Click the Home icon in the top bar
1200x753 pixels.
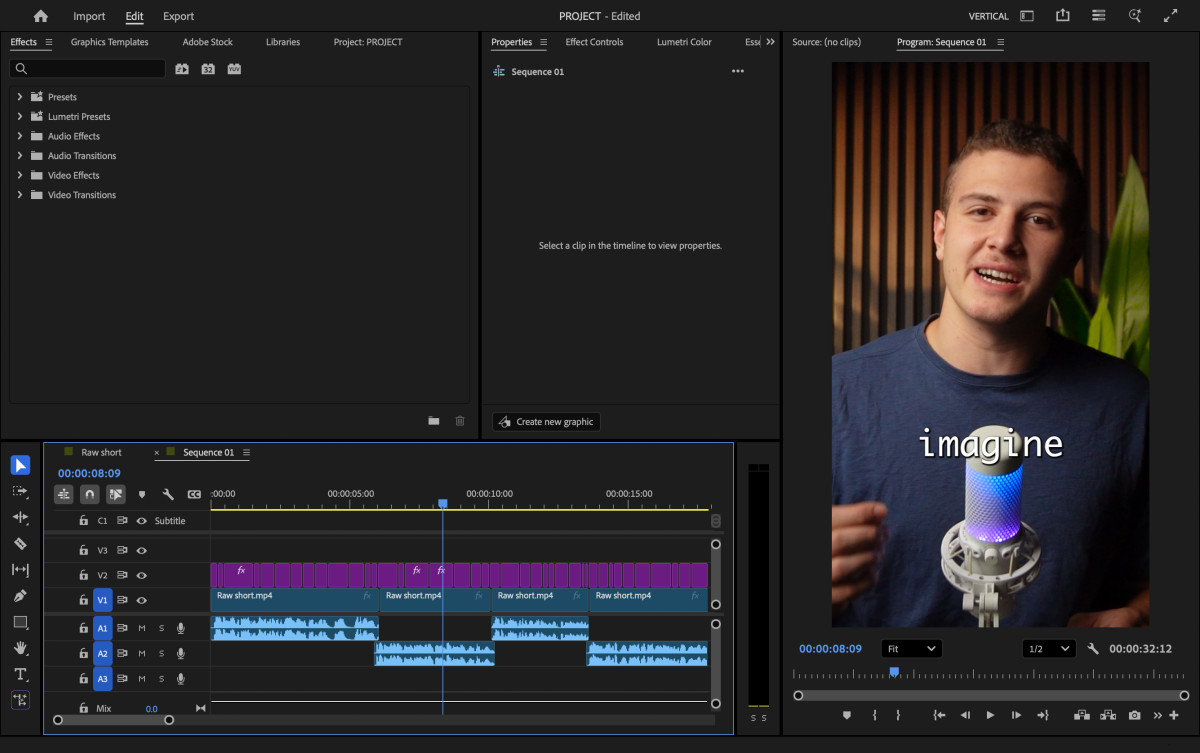(40, 16)
